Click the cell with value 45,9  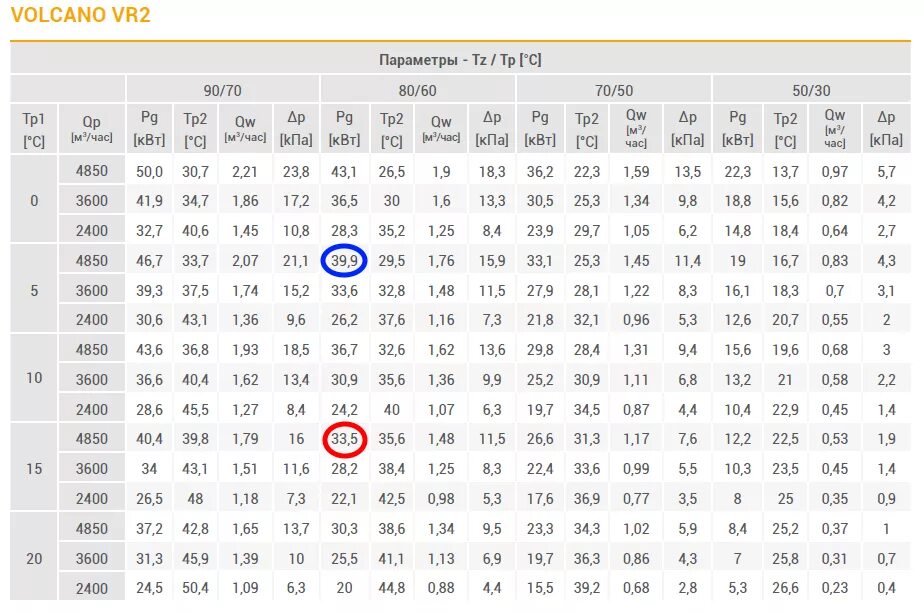[195, 558]
